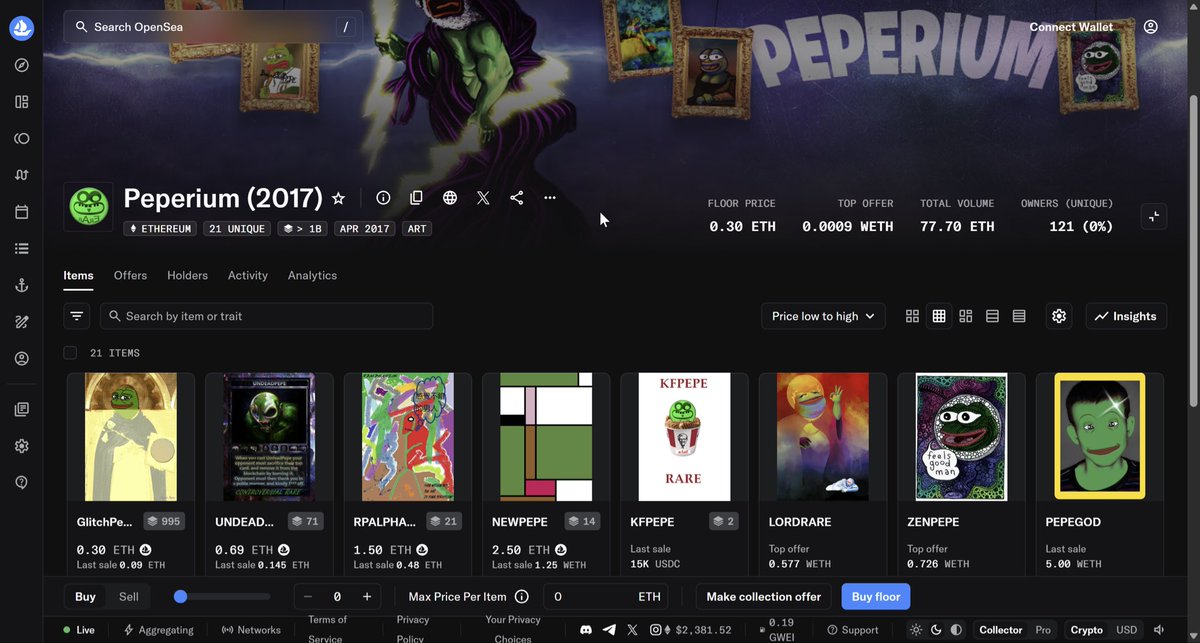1200x643 pixels.
Task: Switch to dark theme moon icon
Action: [936, 630]
